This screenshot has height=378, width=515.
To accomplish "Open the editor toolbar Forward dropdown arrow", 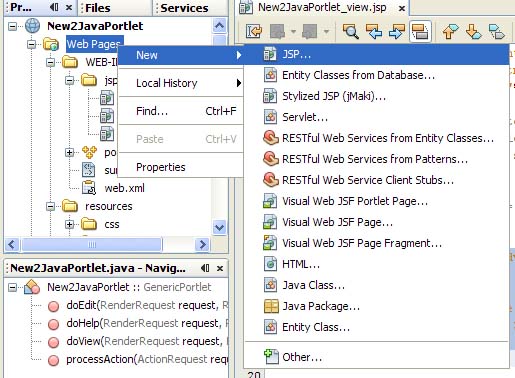I will (x=326, y=32).
